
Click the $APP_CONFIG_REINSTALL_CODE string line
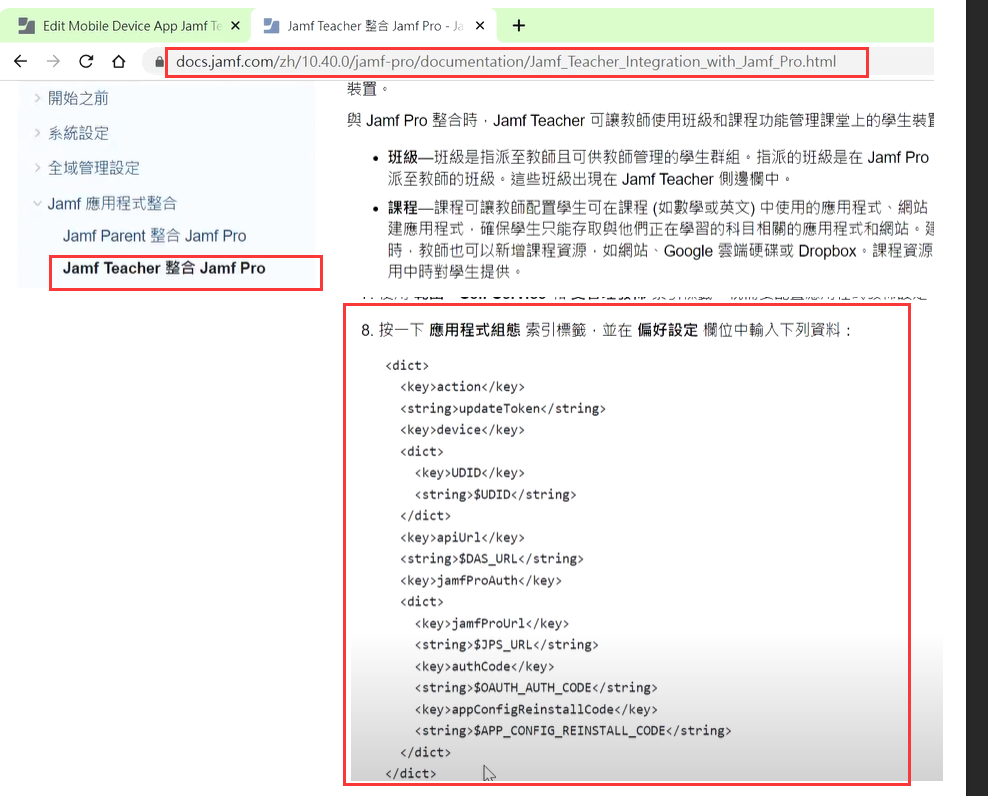pos(573,730)
